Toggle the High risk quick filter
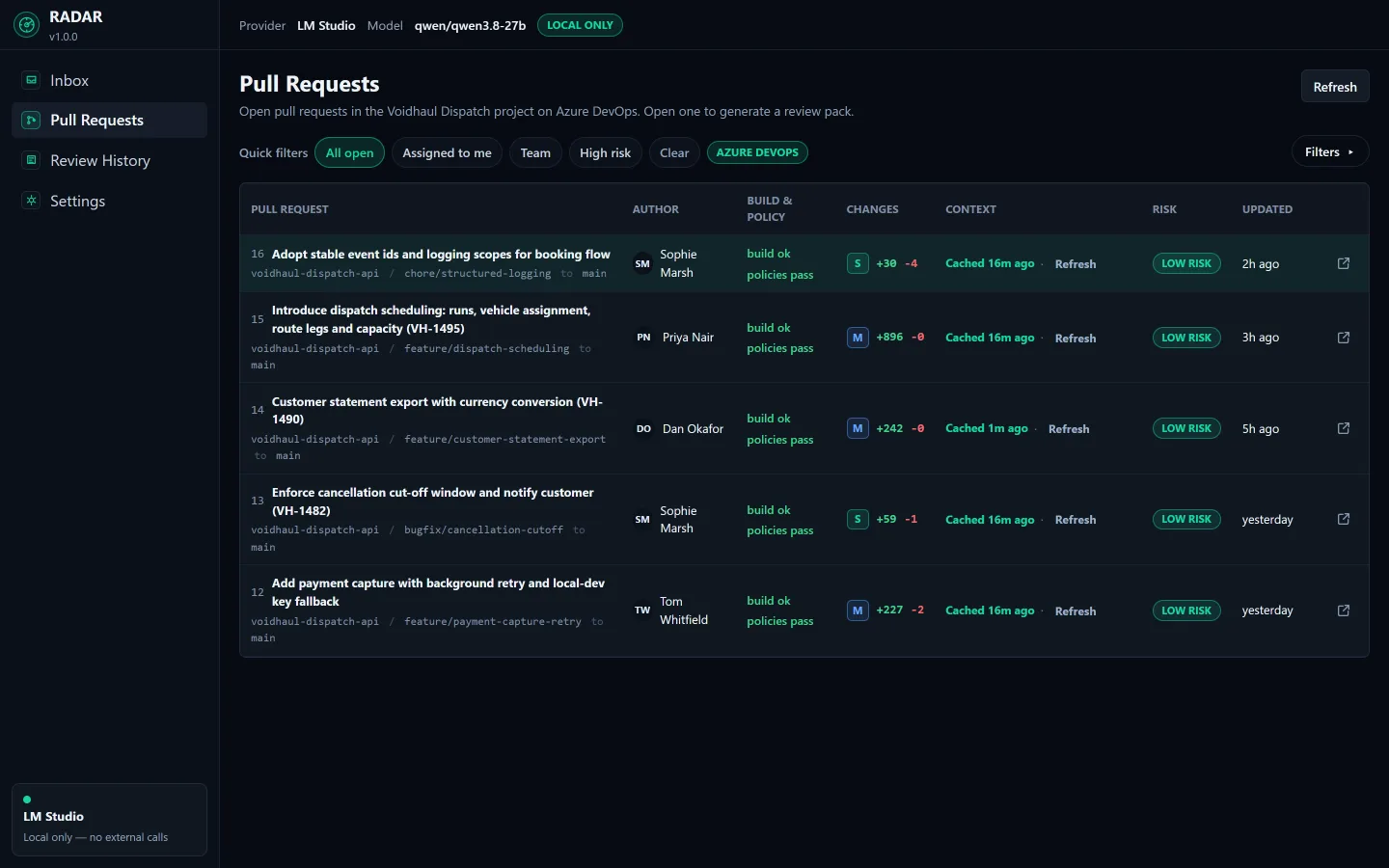This screenshot has height=868, width=1389. [605, 152]
